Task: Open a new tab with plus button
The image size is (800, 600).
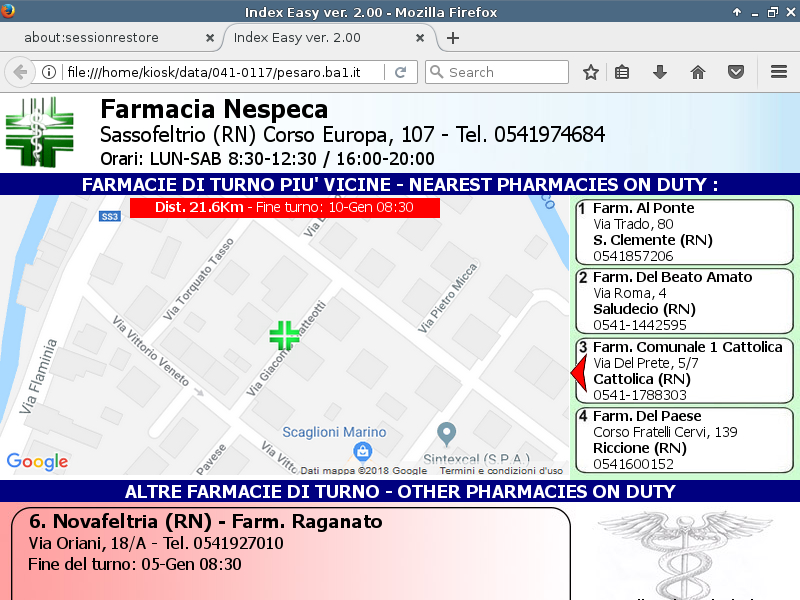Action: coord(453,38)
